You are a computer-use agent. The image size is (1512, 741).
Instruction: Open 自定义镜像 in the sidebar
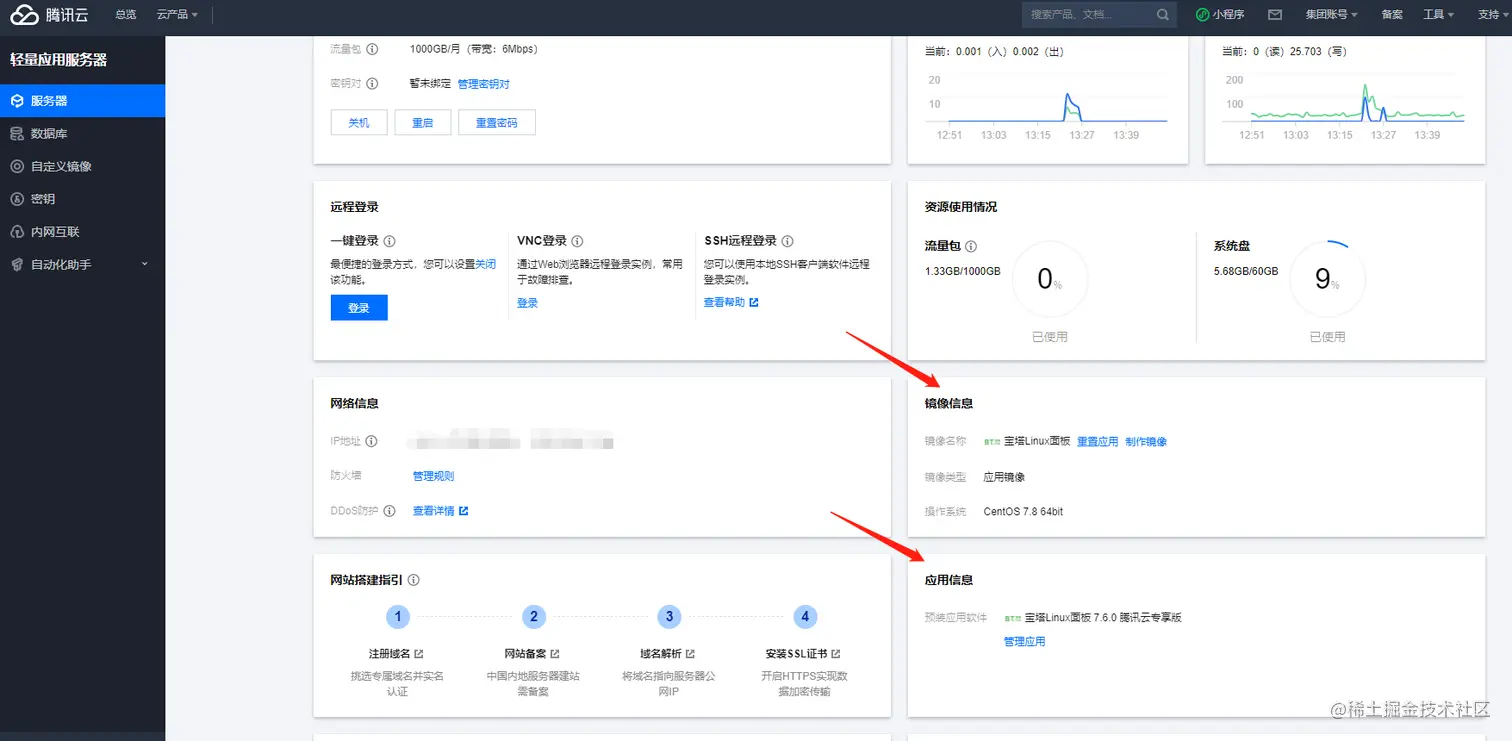tap(82, 166)
